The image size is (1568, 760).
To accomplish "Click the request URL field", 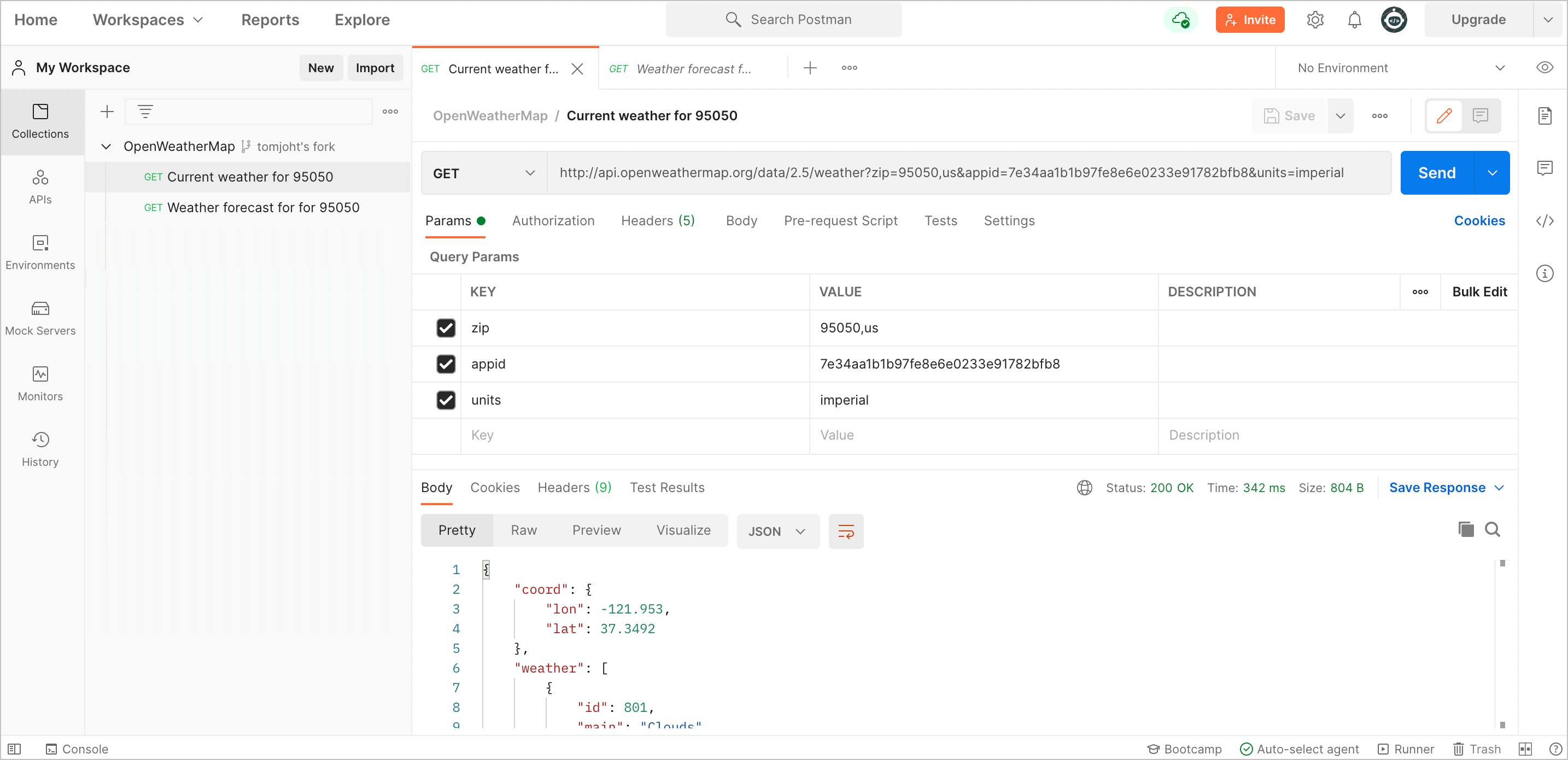I will 969,173.
